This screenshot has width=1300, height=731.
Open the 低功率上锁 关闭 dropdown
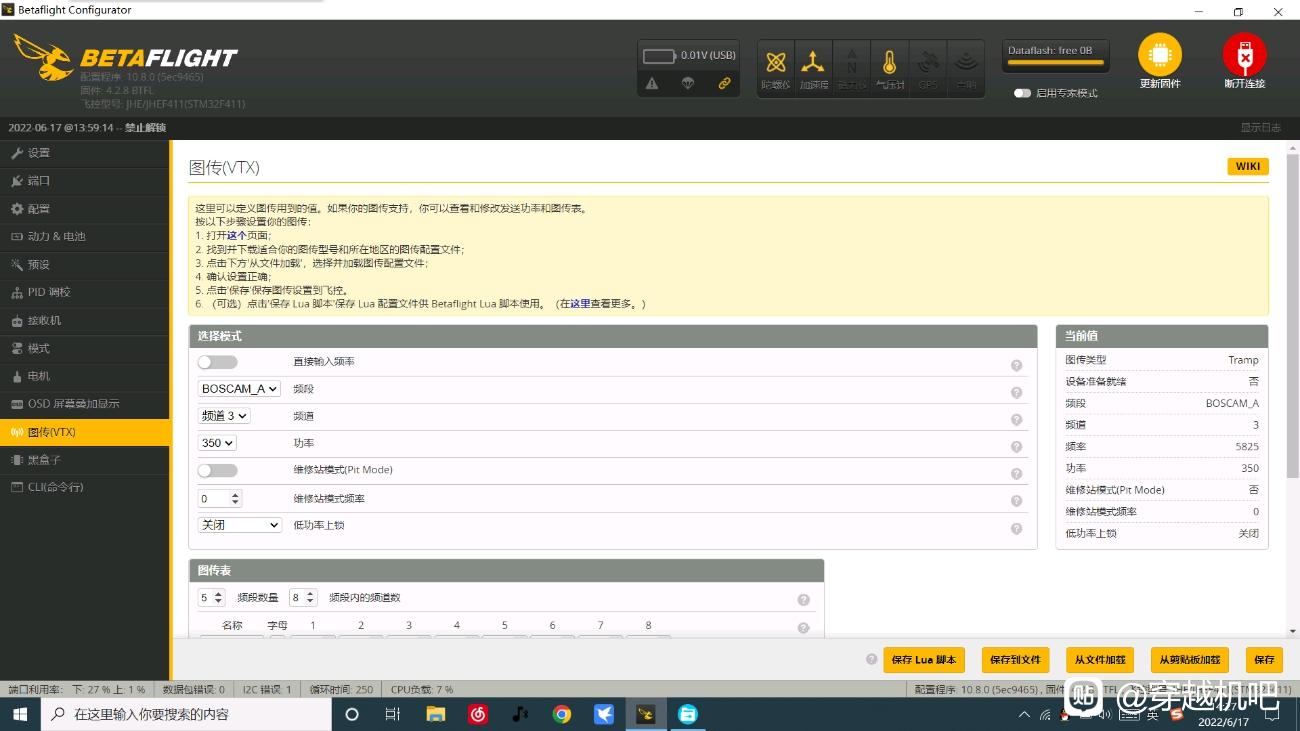240,525
